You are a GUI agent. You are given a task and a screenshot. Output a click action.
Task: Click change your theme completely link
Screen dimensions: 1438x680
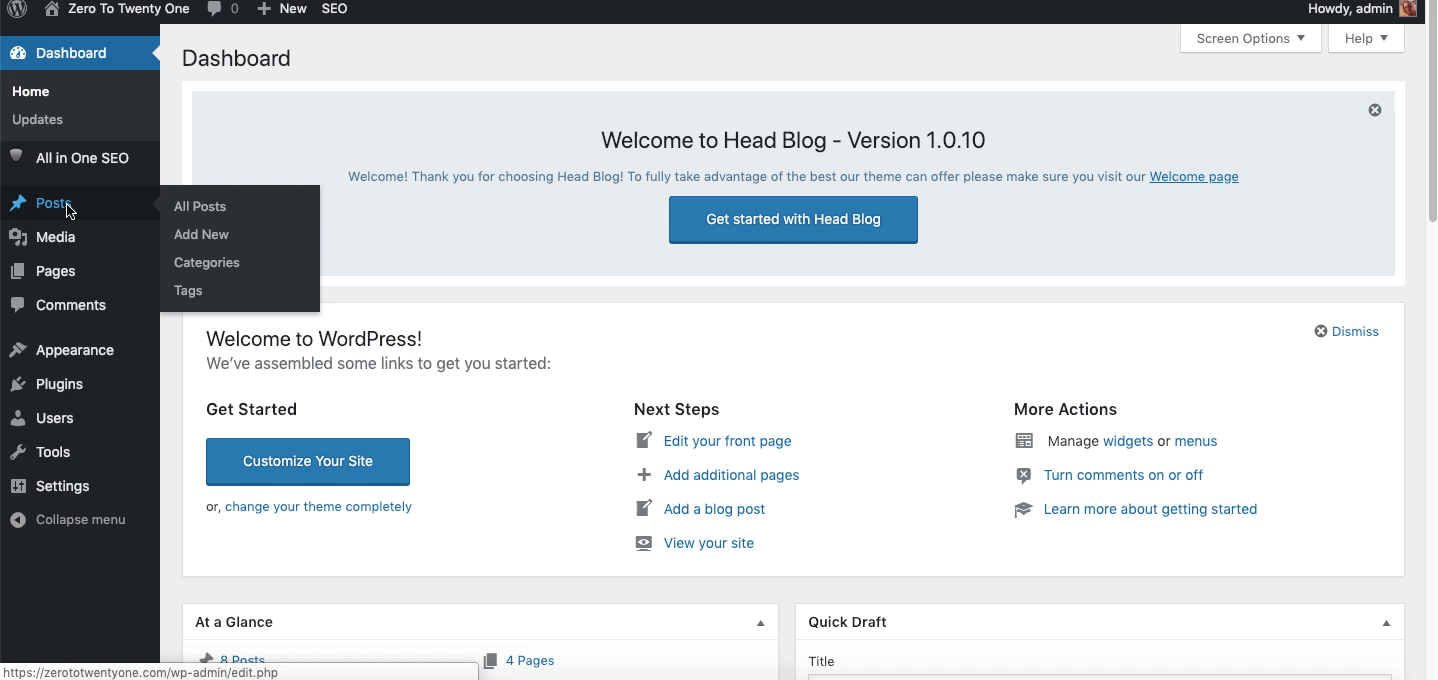click(318, 506)
